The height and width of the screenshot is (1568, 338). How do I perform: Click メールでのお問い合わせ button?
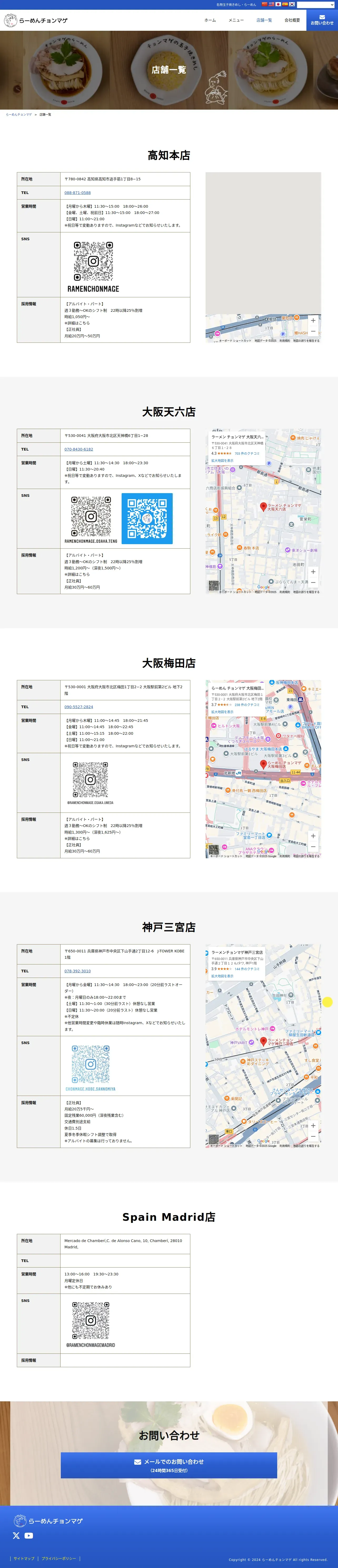(169, 1465)
